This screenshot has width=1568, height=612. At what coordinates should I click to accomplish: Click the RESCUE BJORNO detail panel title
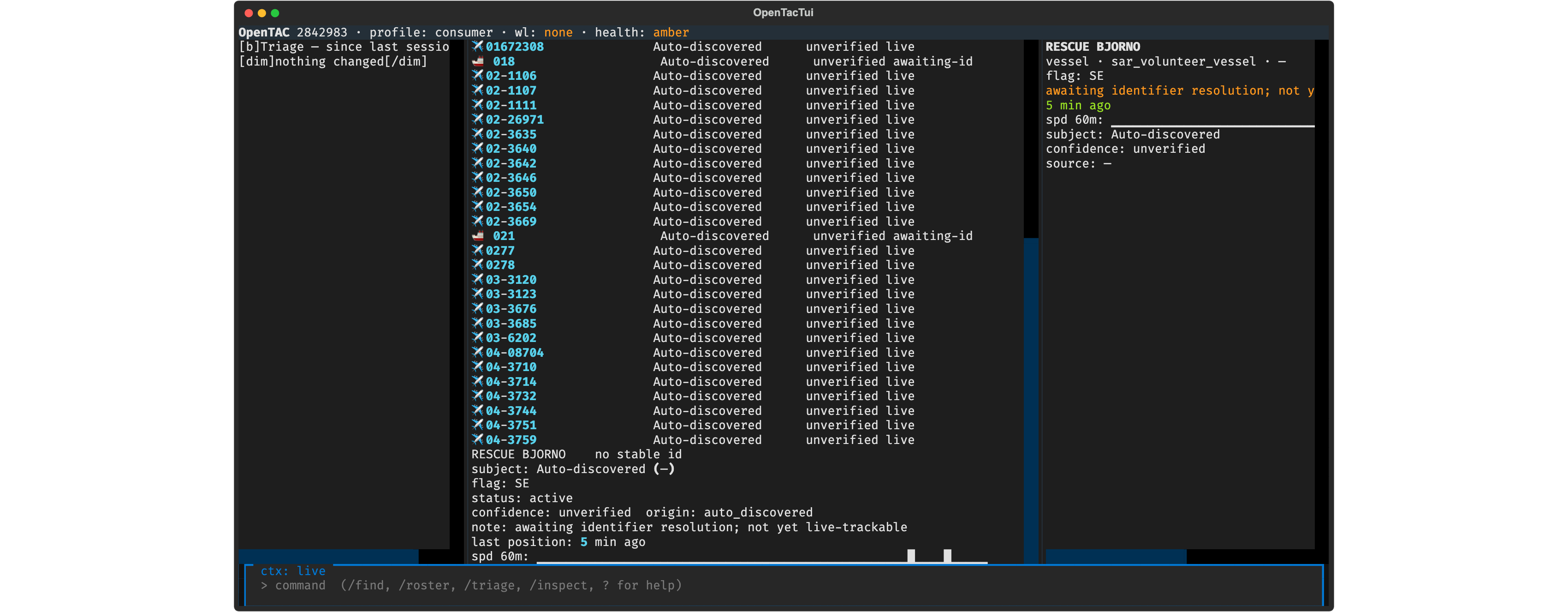pos(1093,47)
